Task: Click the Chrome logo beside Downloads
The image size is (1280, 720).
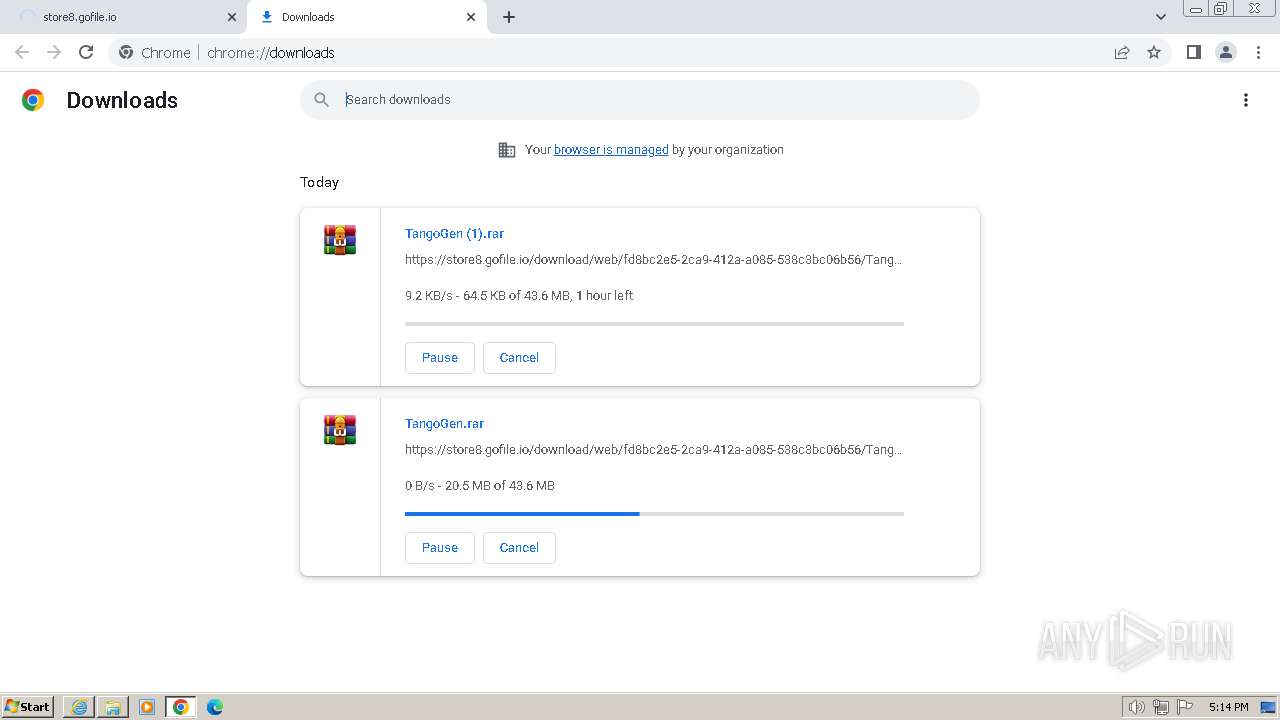Action: tap(33, 100)
